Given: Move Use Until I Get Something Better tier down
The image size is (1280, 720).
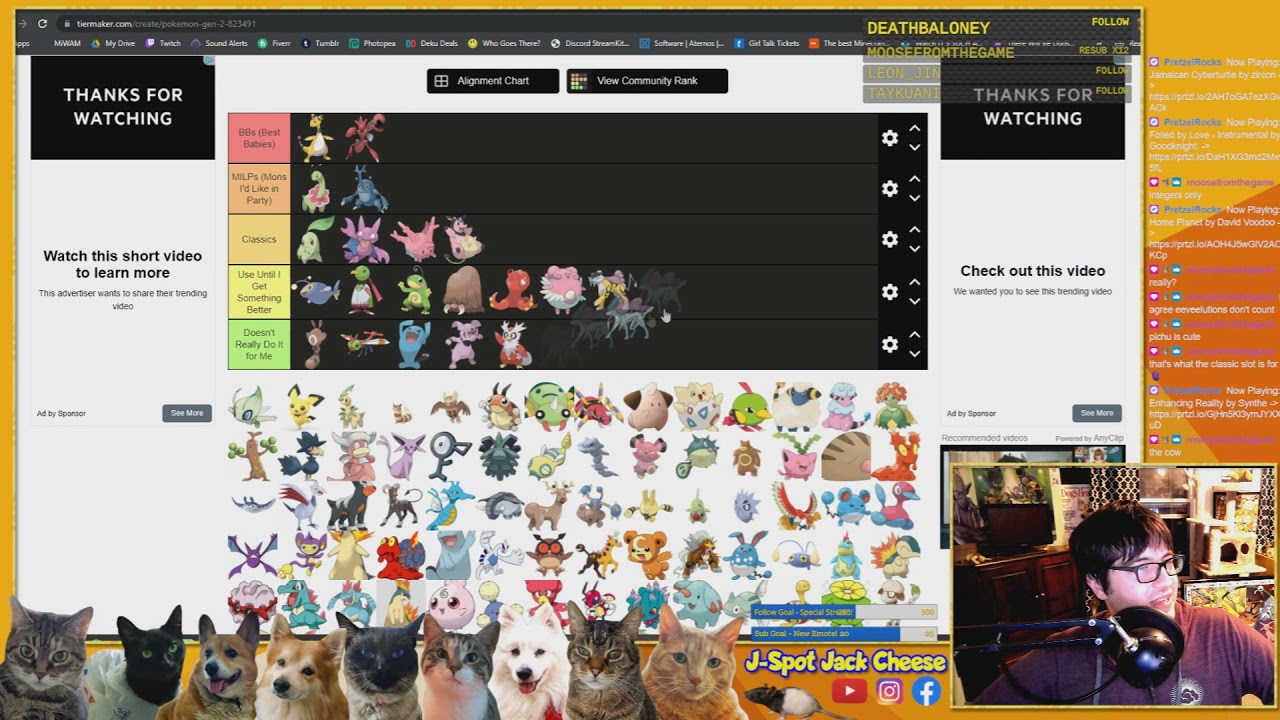Looking at the screenshot, I should 914,302.
